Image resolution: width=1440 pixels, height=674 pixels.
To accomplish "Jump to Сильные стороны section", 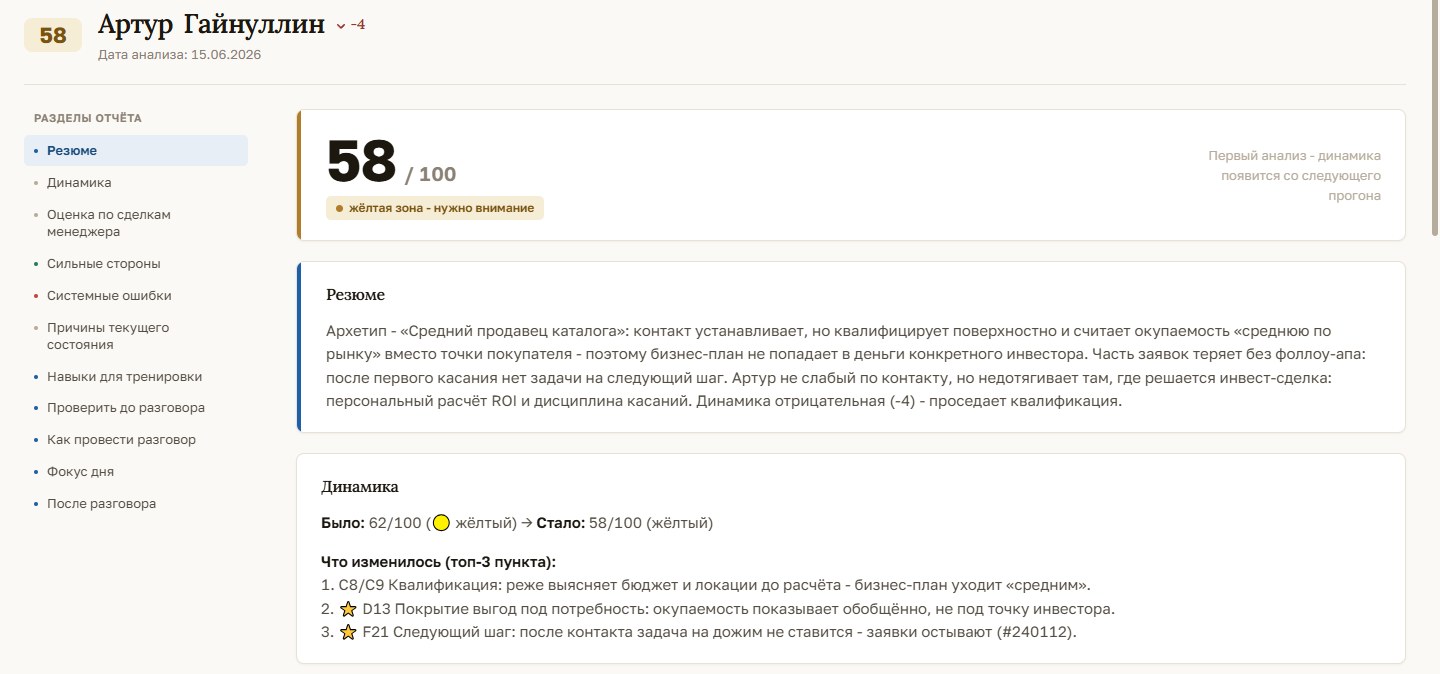I will click(x=136, y=264).
